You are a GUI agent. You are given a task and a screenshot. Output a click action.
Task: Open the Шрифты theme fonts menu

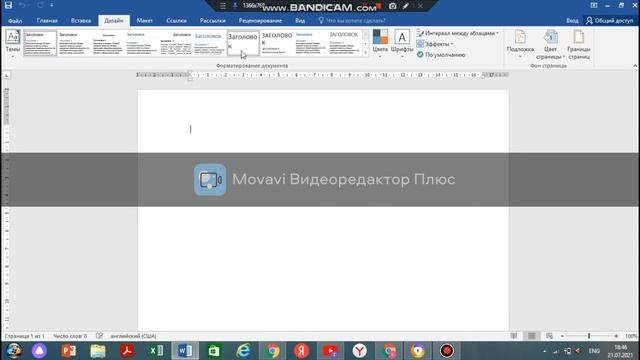coord(402,43)
